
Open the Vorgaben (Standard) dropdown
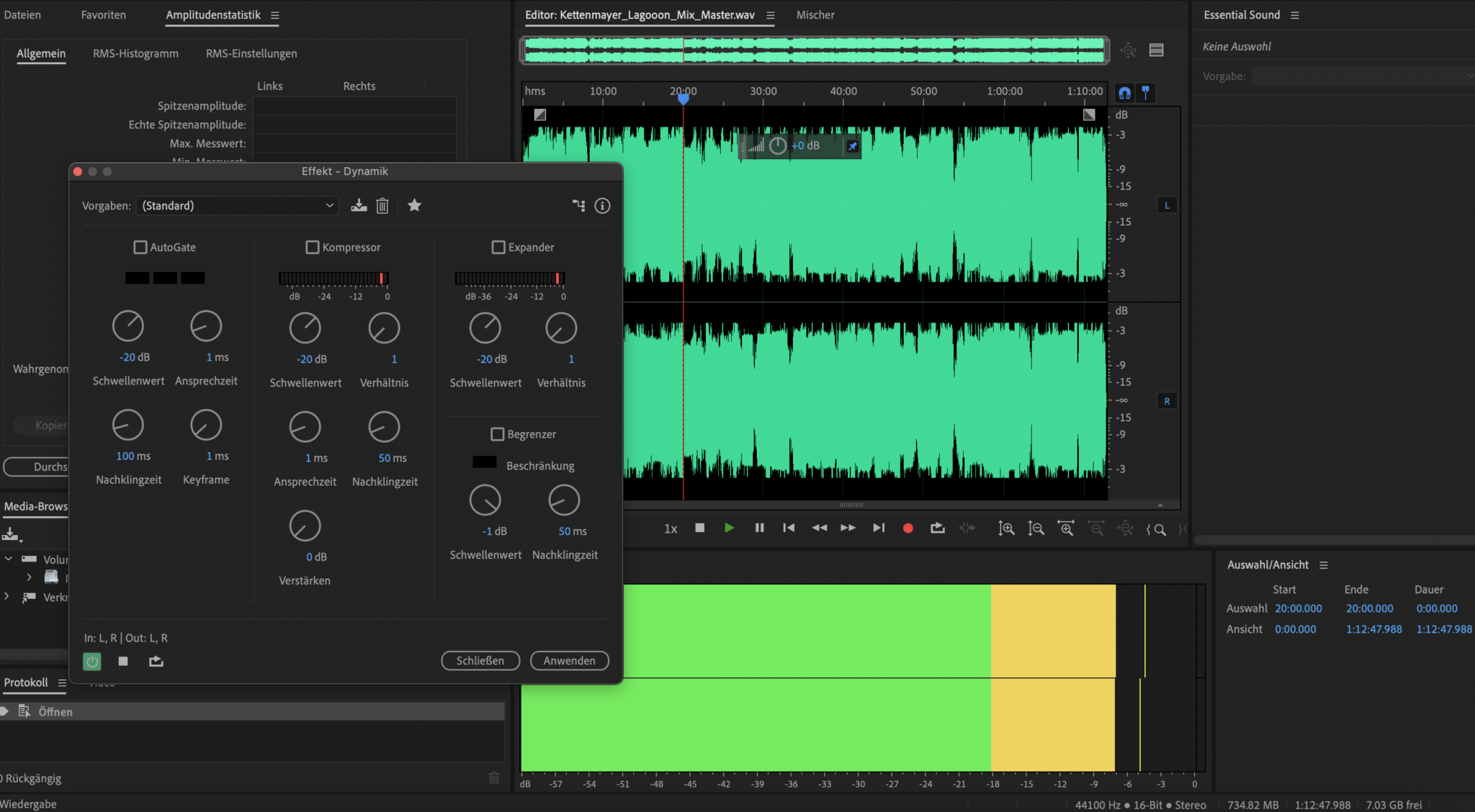237,206
